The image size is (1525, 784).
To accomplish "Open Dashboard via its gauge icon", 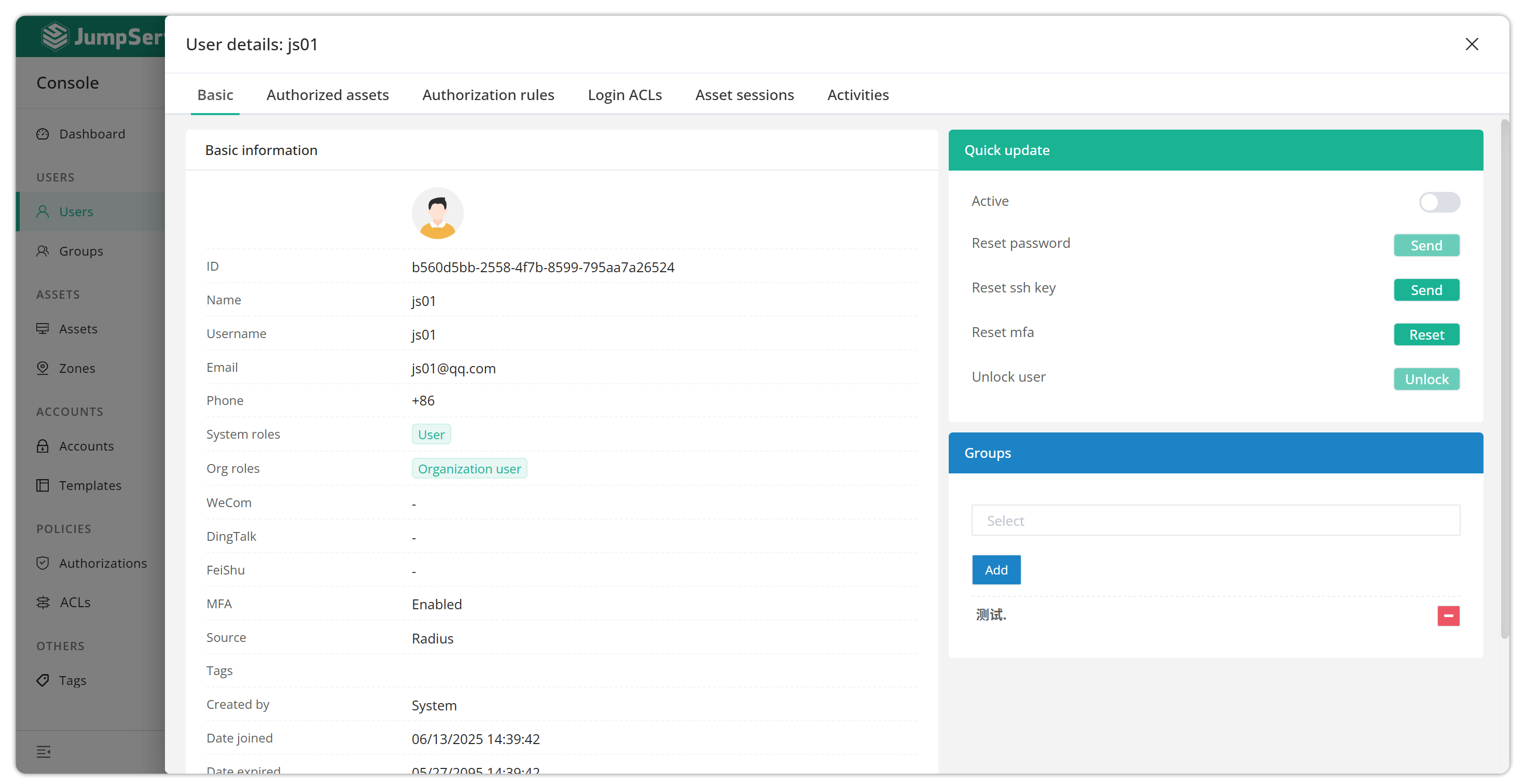I will tap(43, 134).
